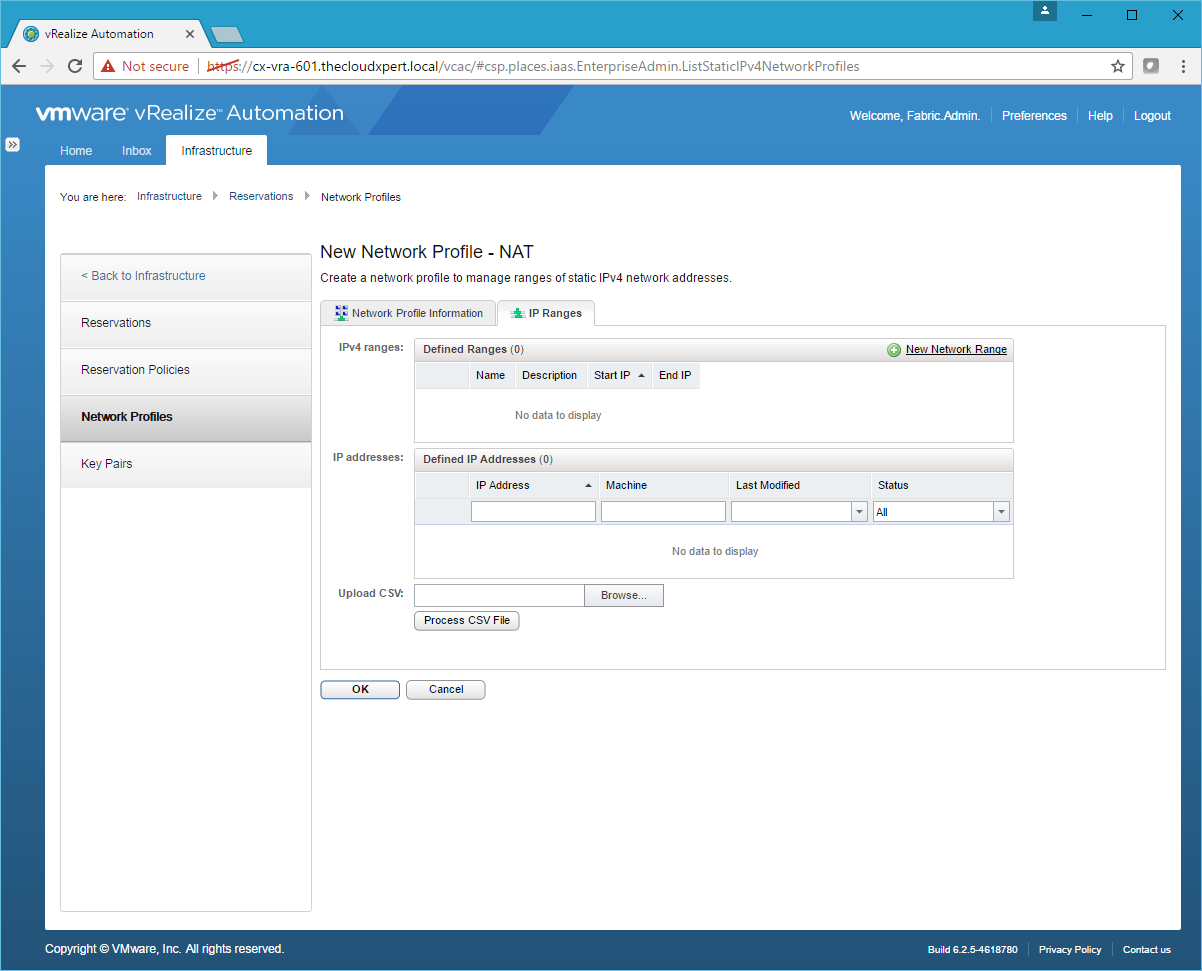Click the Logout link
Viewport: 1202px width, 971px height.
tap(1152, 116)
